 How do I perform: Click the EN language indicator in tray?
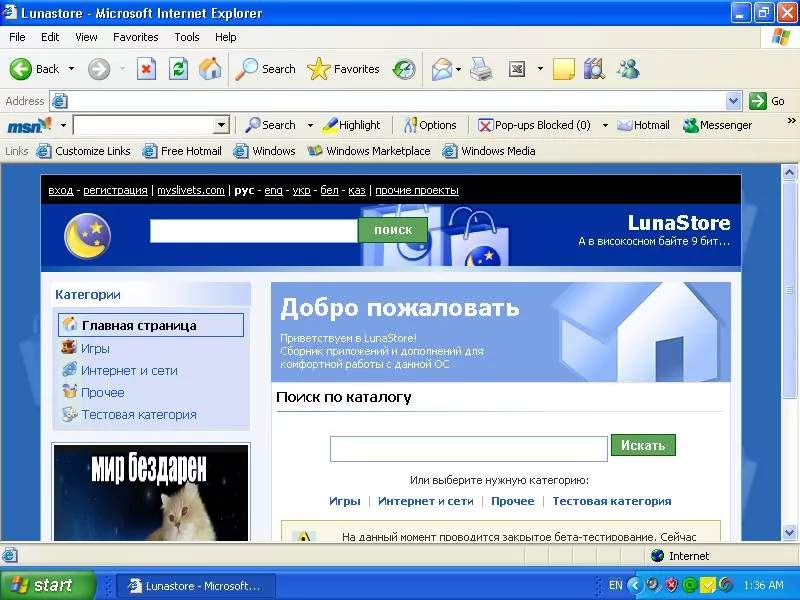point(616,585)
